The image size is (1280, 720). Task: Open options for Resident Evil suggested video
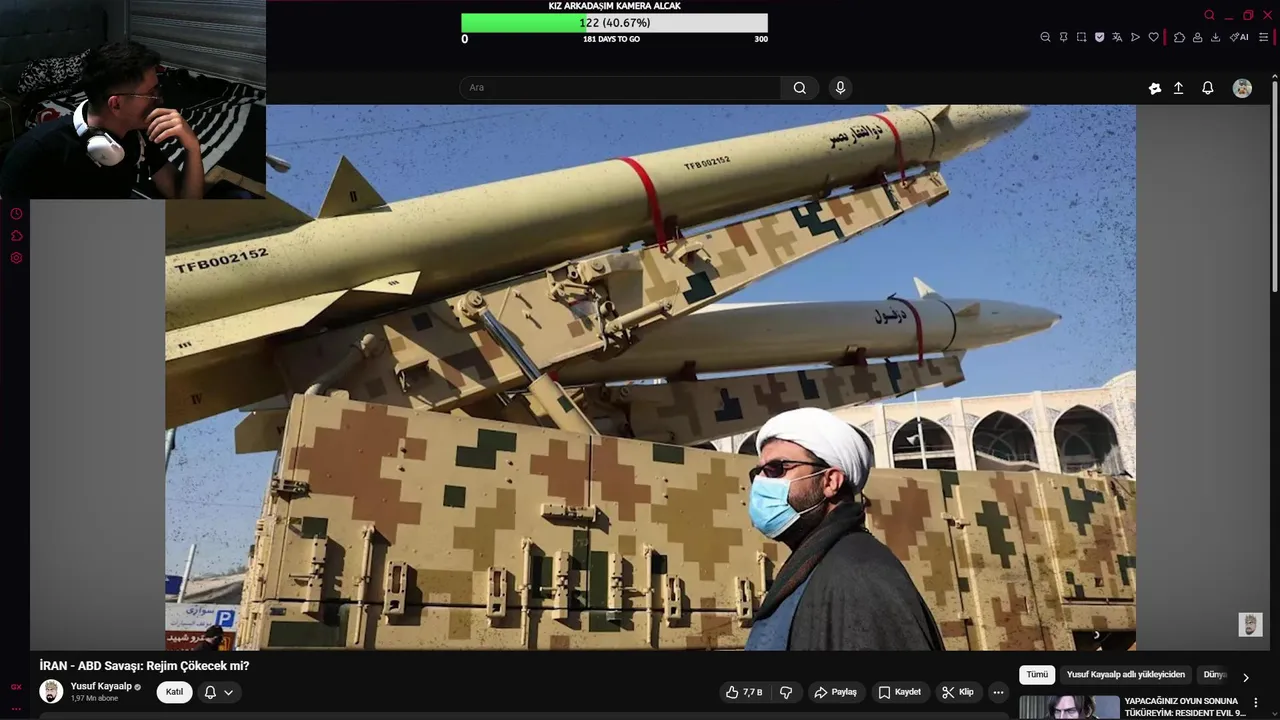[x=1257, y=703]
